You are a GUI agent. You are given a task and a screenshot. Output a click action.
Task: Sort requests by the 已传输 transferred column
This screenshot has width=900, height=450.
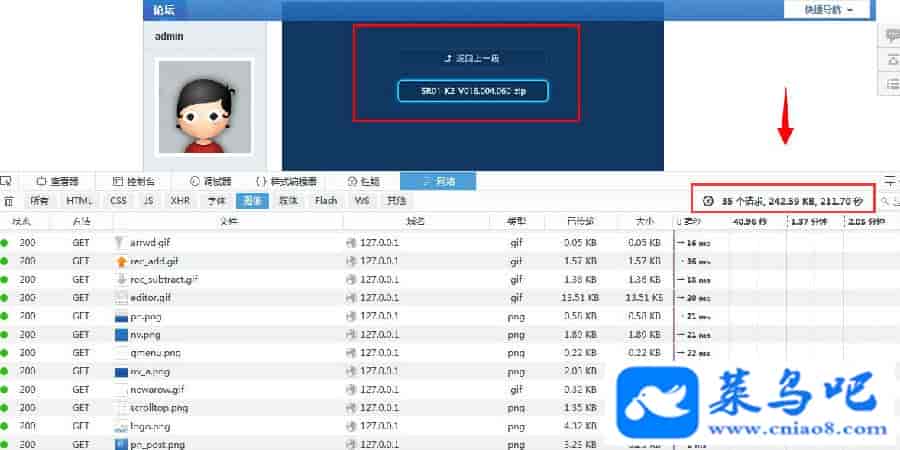[x=581, y=221]
